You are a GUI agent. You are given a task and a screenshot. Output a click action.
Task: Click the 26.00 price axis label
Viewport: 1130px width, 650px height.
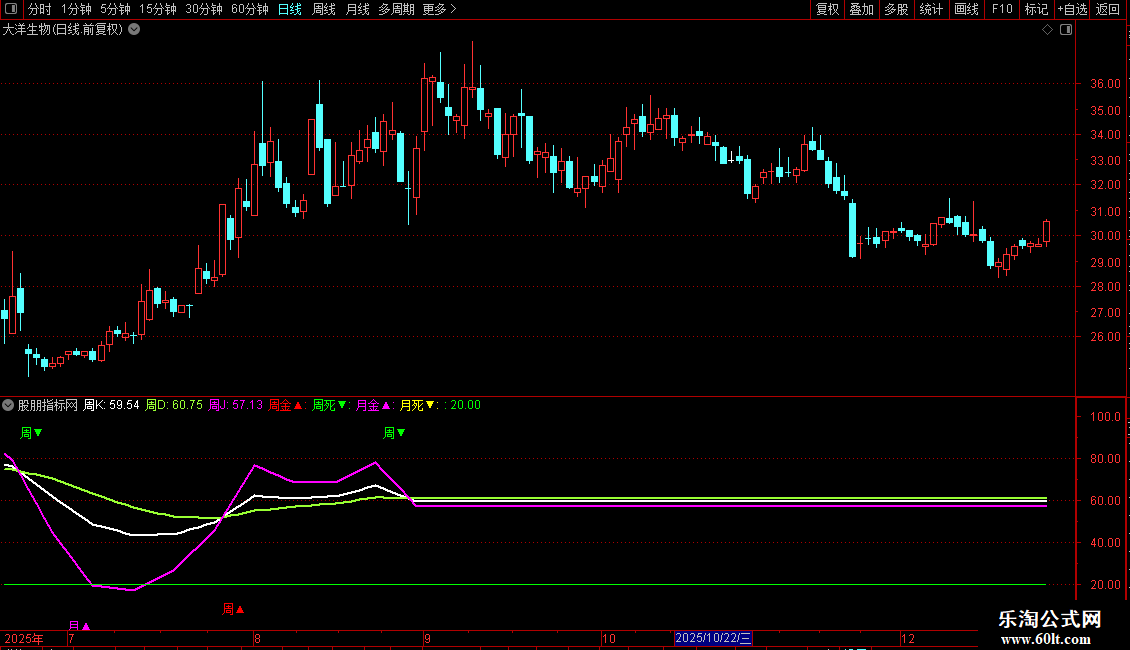pos(1105,337)
